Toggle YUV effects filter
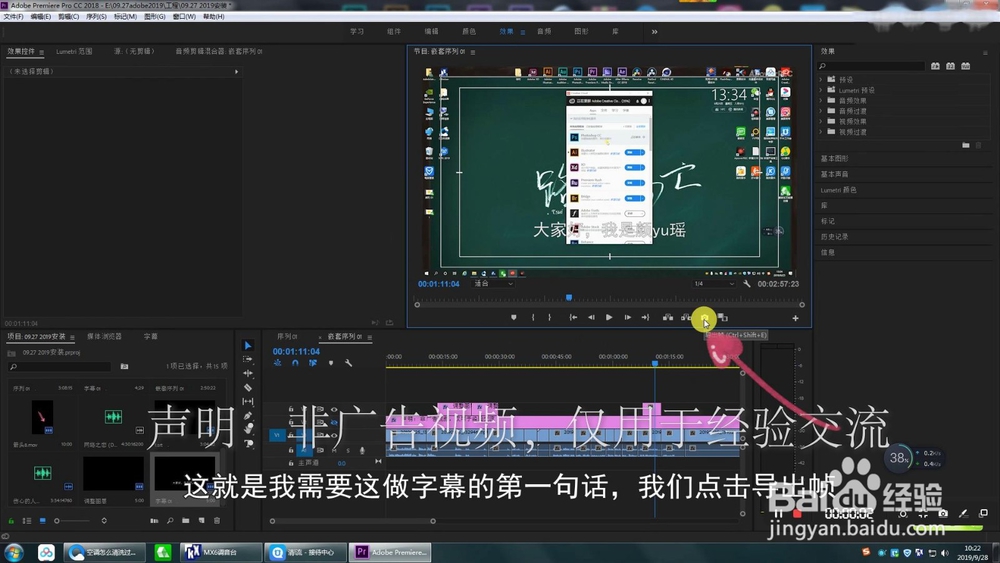The image size is (1000, 563). [x=966, y=66]
